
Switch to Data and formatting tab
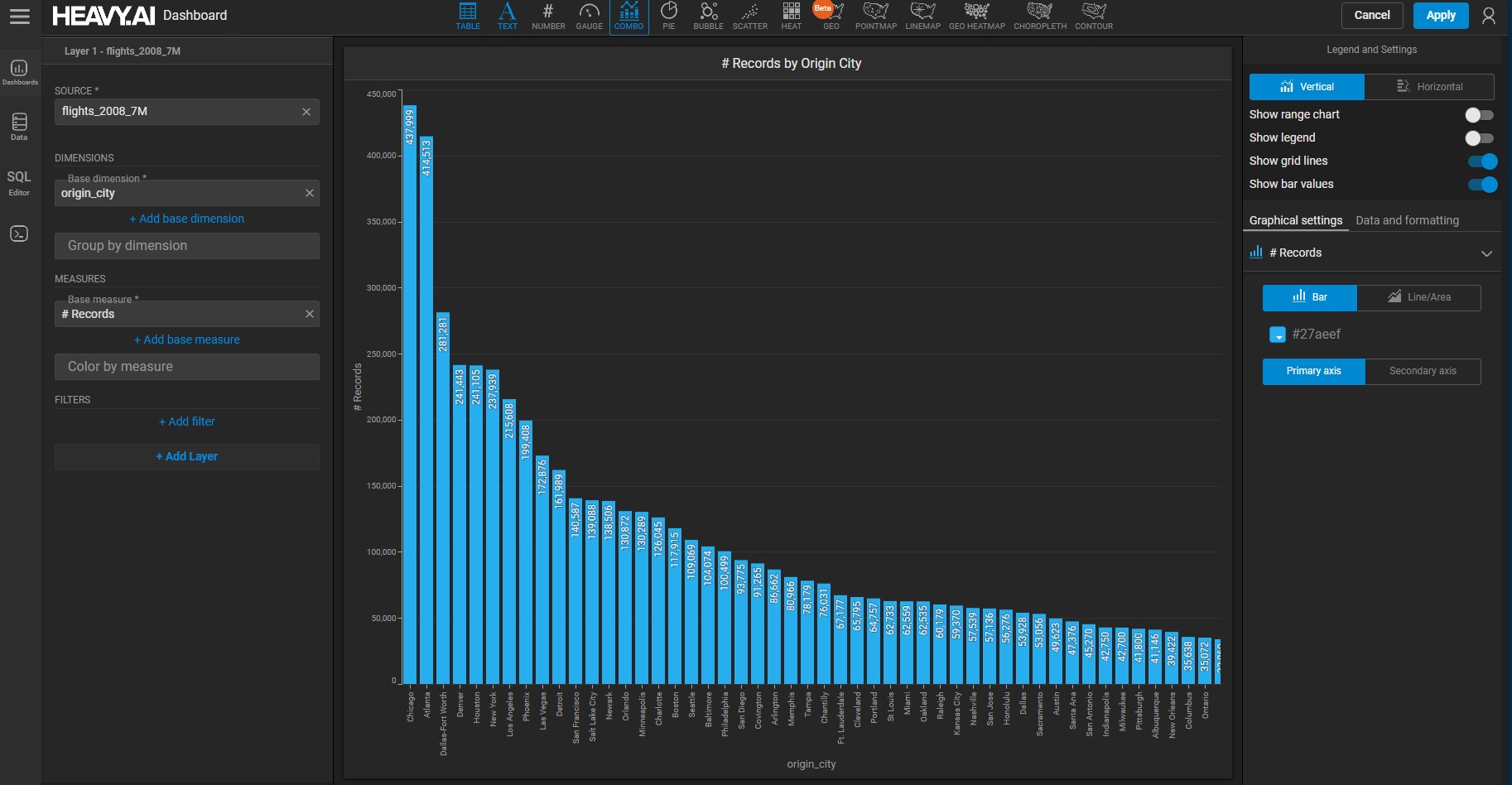pos(1407,220)
